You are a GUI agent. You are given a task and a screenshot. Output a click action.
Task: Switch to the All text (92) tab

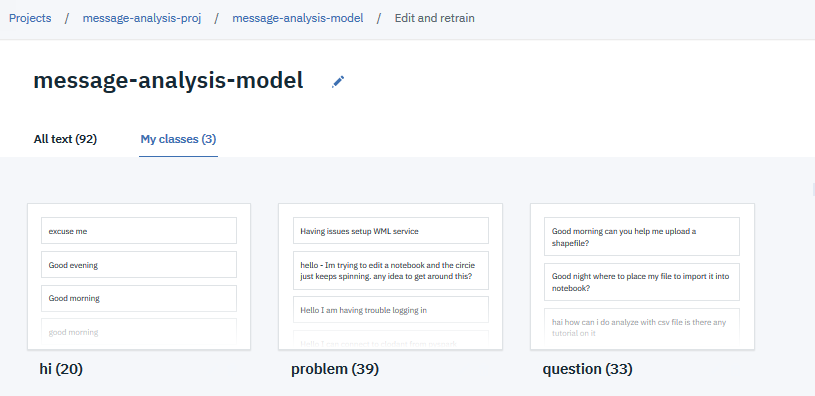pyautogui.click(x=65, y=139)
